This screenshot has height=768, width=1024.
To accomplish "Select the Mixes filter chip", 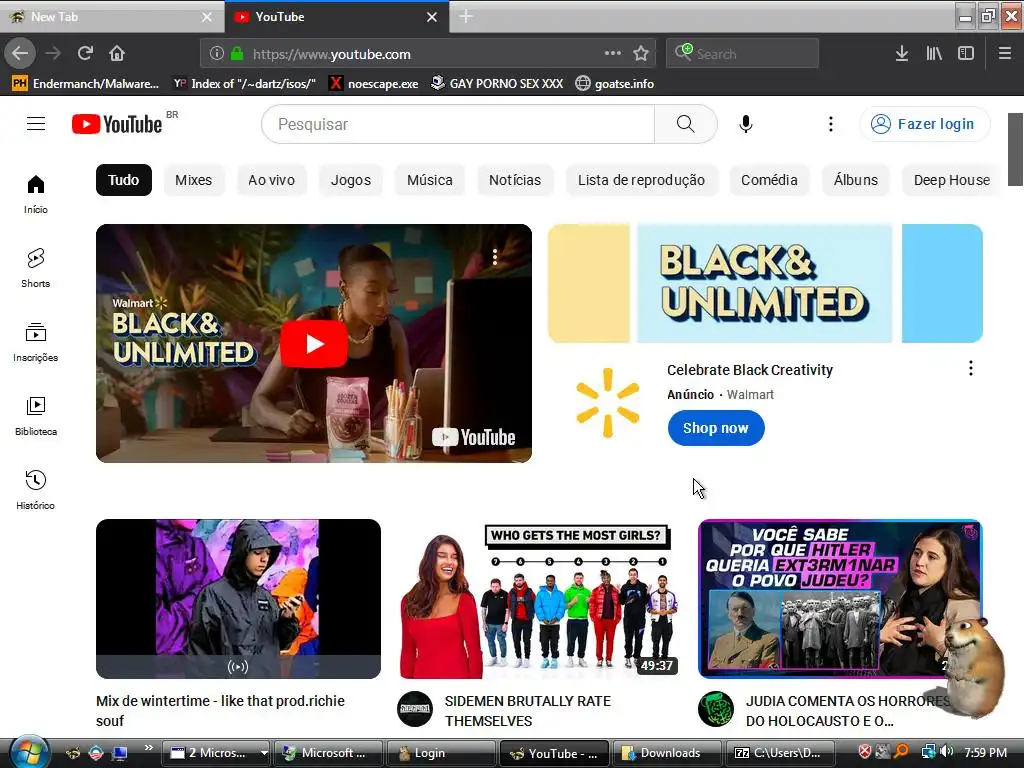I will pyautogui.click(x=193, y=180).
